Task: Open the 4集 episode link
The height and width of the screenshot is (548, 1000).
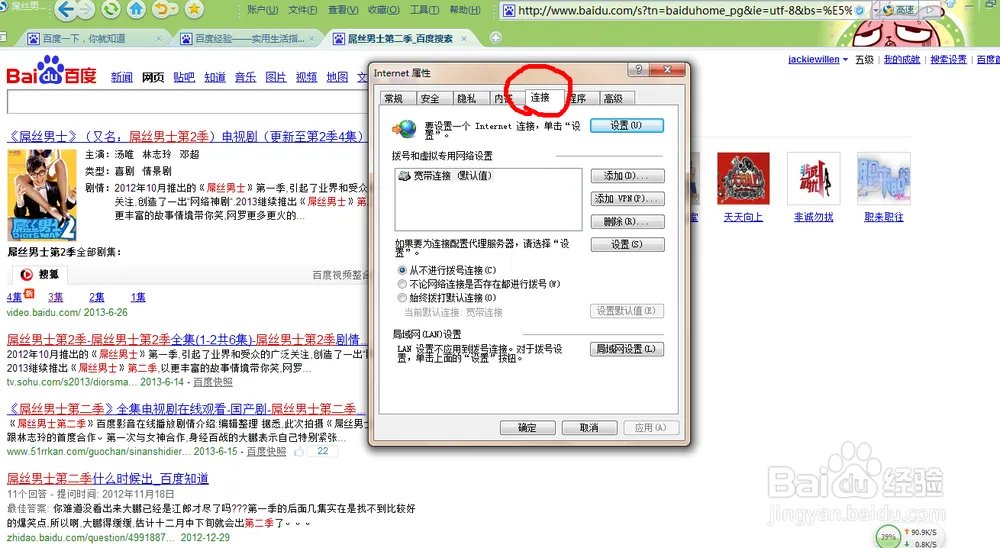Action: point(14,297)
